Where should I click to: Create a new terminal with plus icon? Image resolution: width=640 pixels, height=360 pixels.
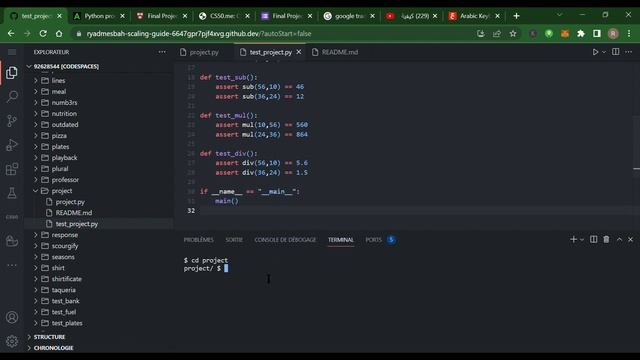[x=573, y=240]
